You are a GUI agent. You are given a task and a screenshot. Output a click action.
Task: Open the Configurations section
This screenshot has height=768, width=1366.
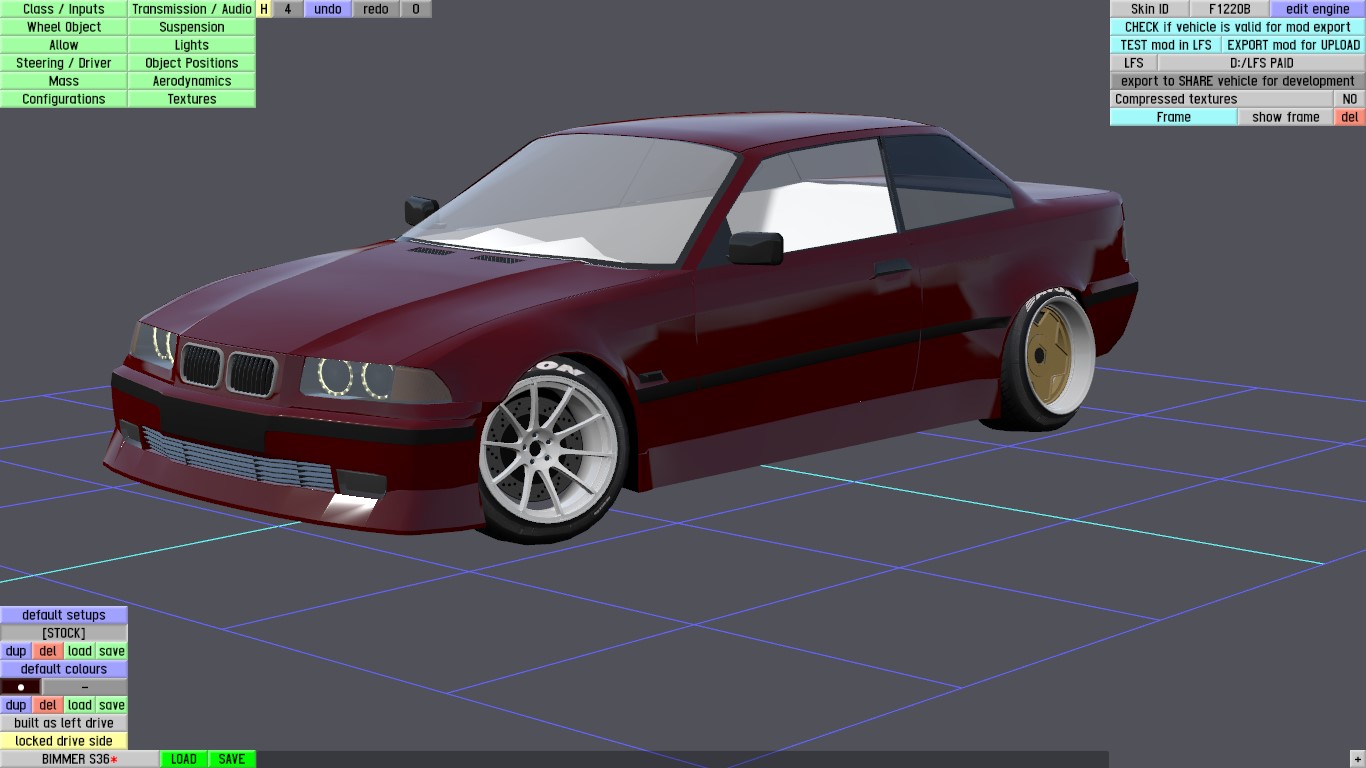coord(64,99)
